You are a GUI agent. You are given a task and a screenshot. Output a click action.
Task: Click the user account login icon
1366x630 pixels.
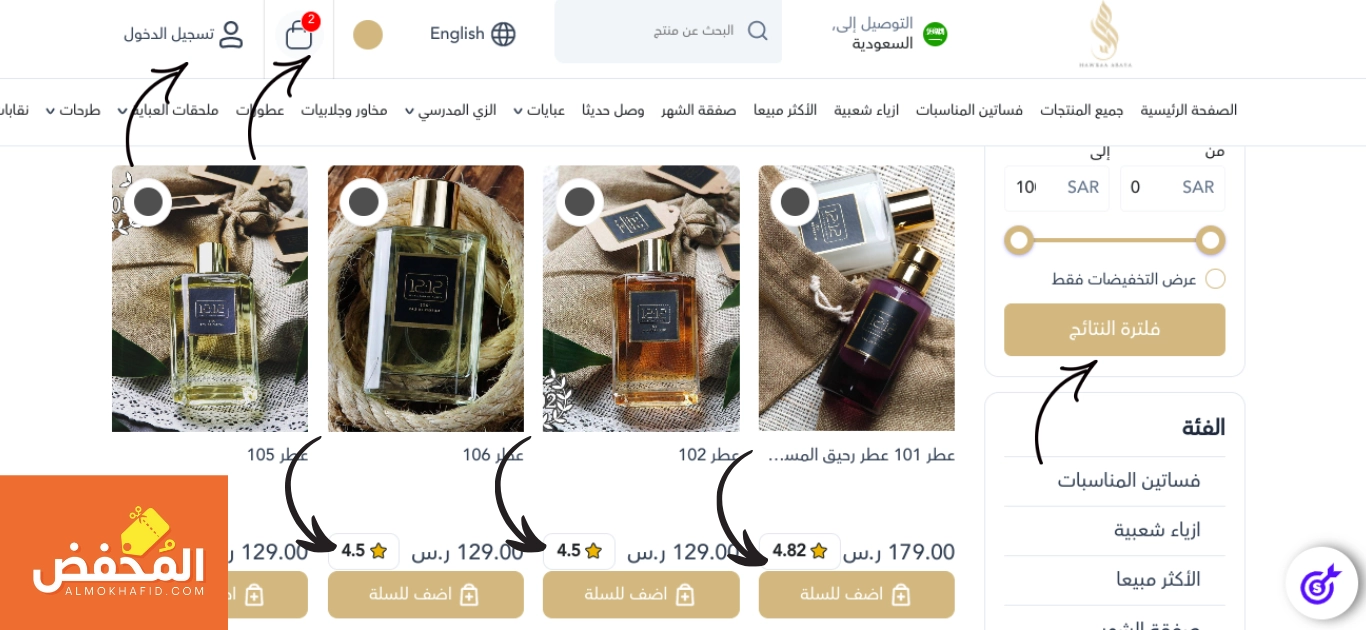click(231, 34)
